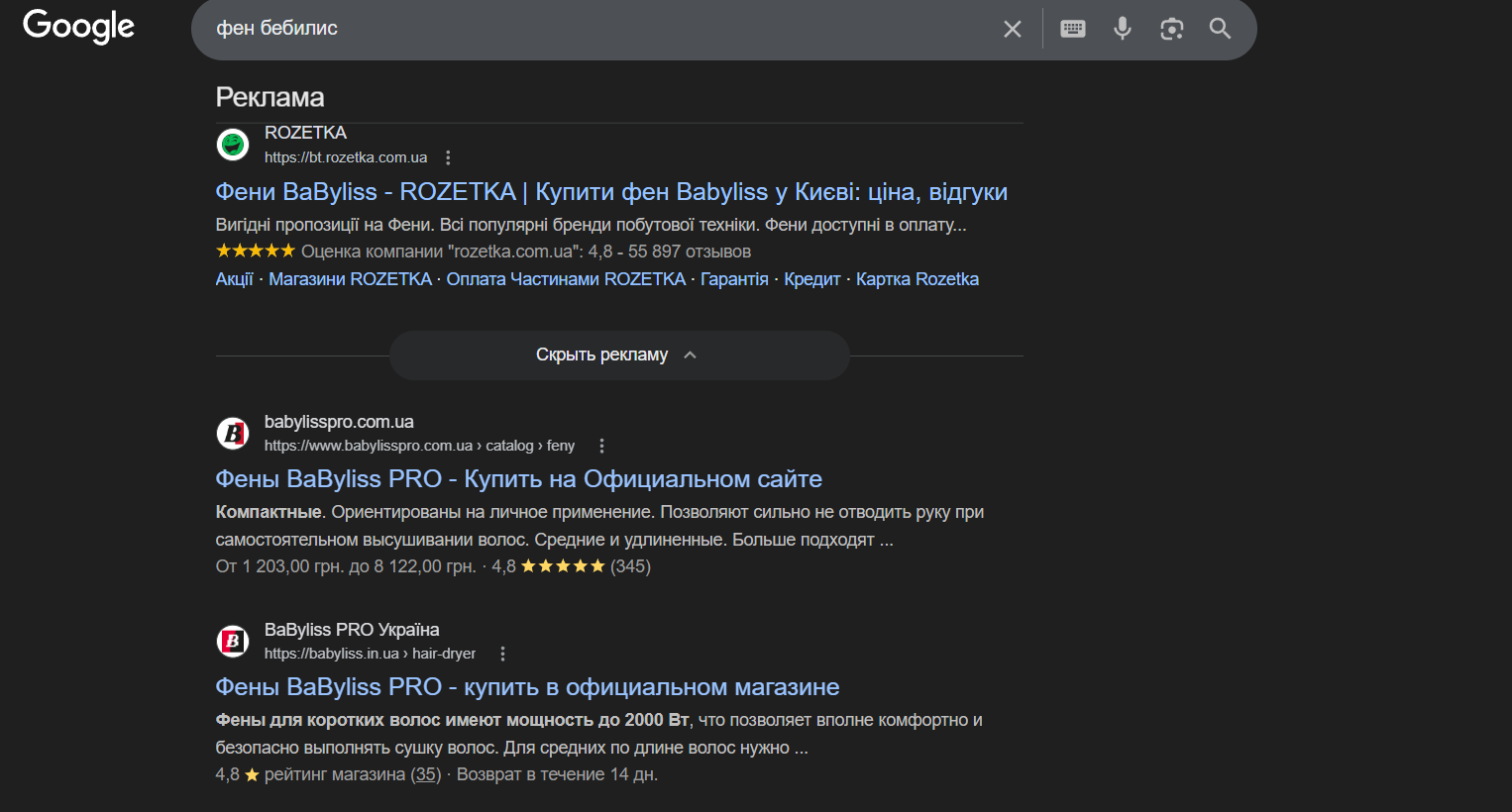
Task: Click the 'babylisspro.com.ua' site name
Action: [339, 422]
